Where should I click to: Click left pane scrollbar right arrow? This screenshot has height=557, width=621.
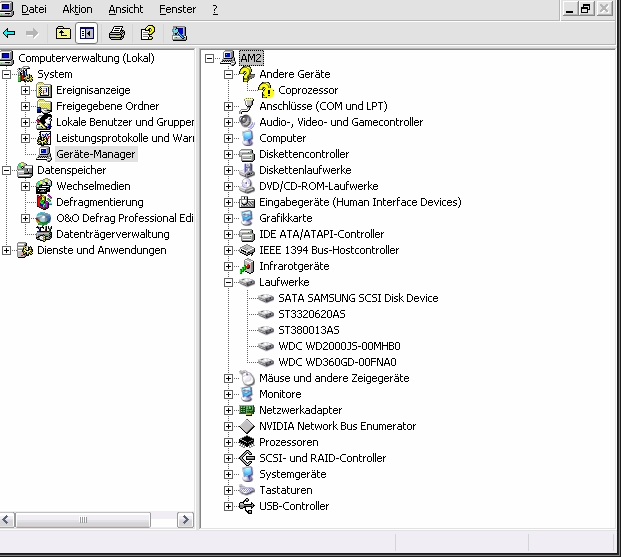tap(185, 520)
